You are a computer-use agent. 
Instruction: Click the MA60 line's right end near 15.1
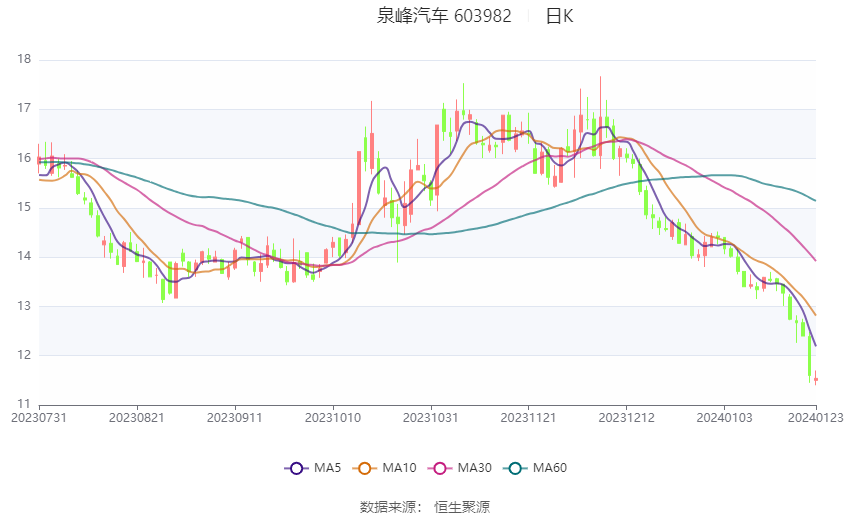coord(815,201)
